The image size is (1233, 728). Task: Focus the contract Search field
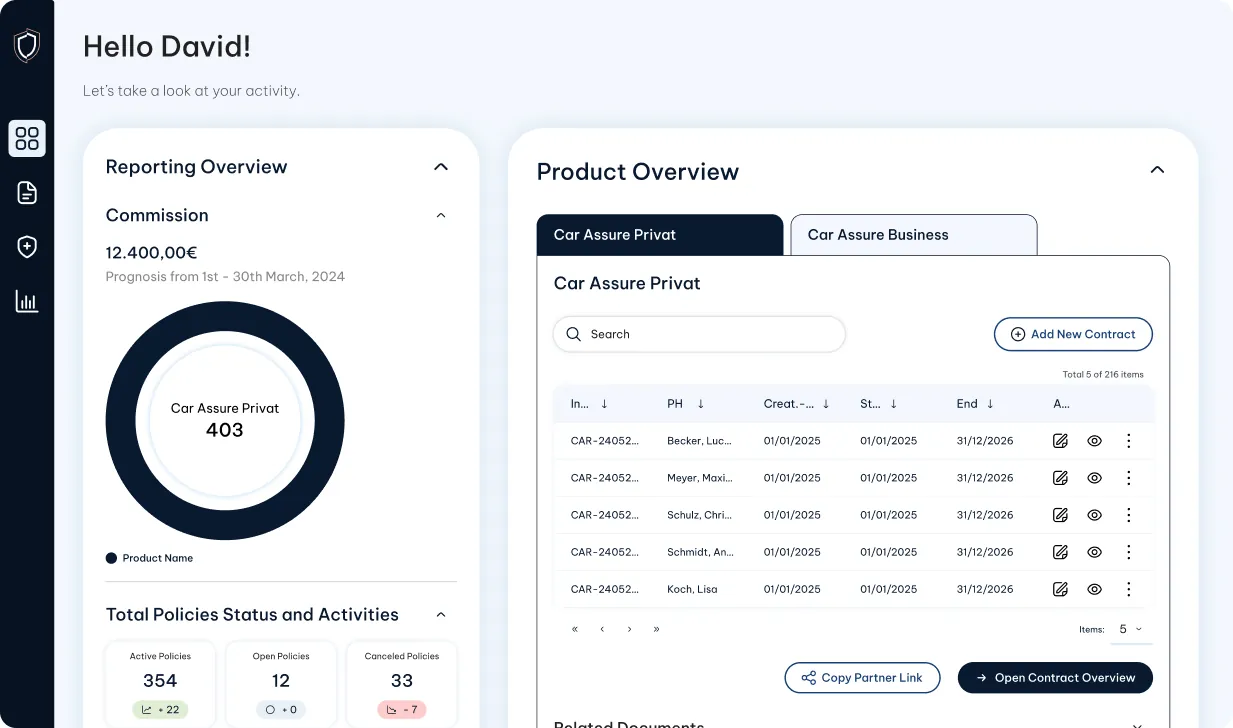pos(699,334)
